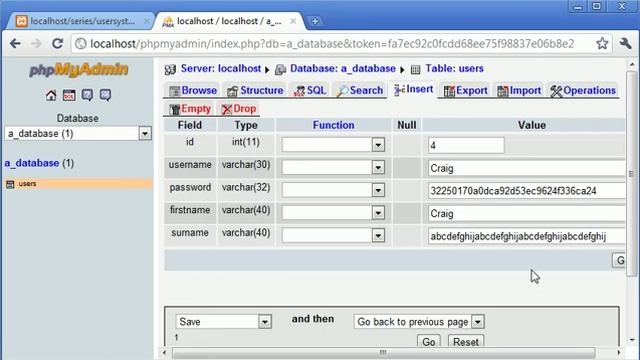
Task: Open a new browser tab
Action: (x=315, y=21)
